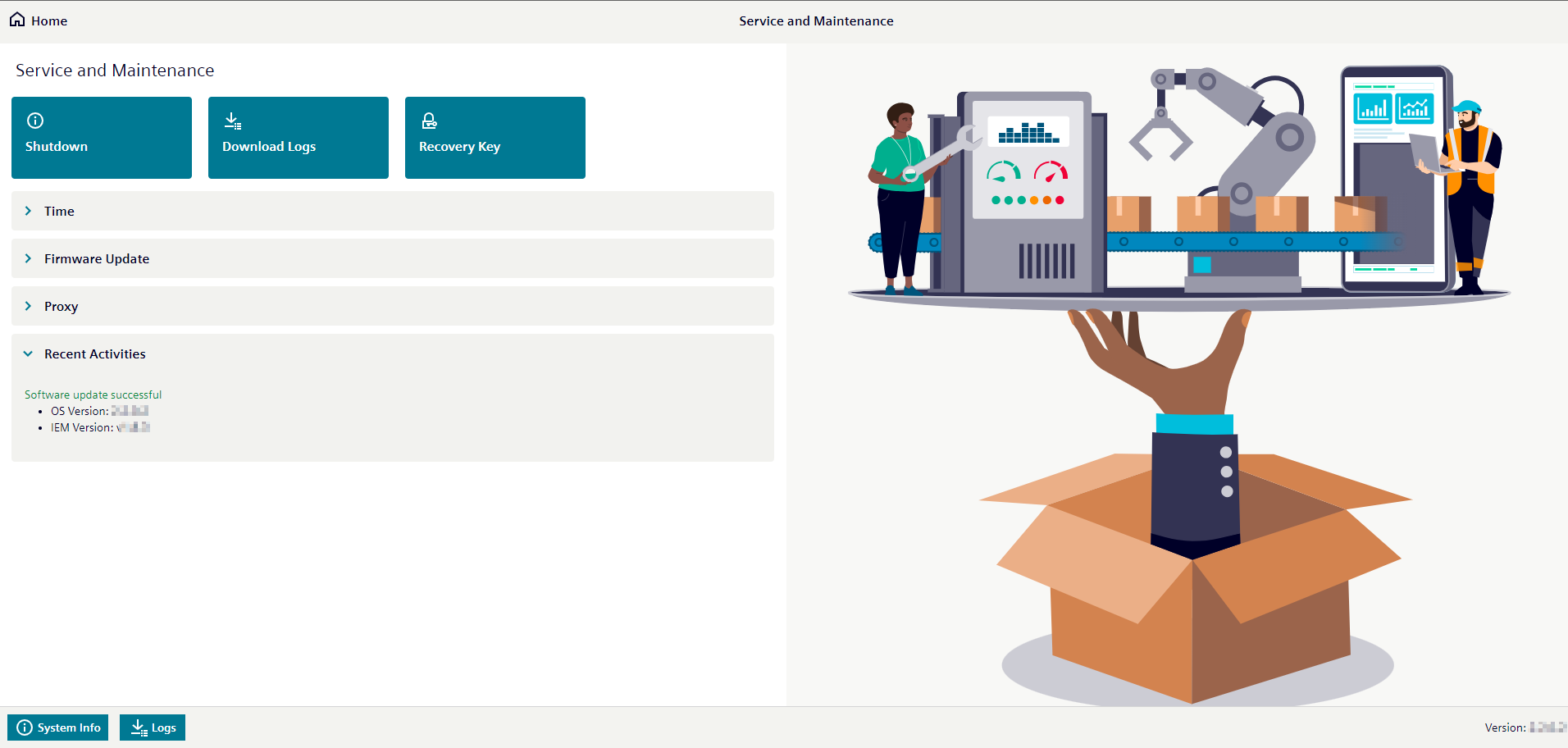Go to Home via the Home text

click(49, 21)
